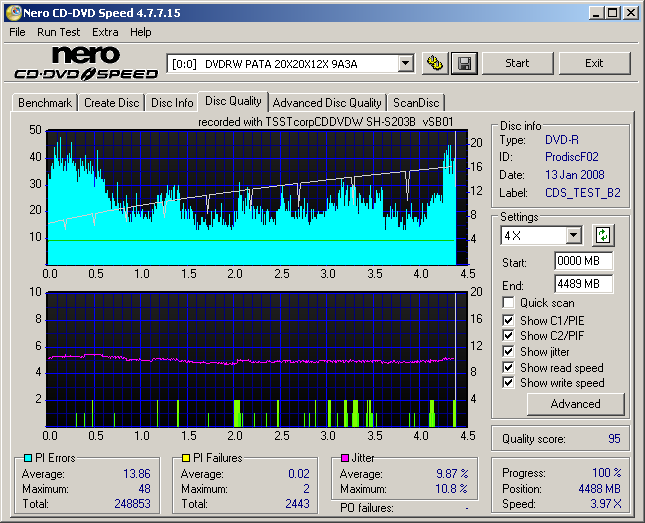Open the drive options icon with yellow tools
Image resolution: width=645 pixels, height=523 pixels.
pos(435,63)
